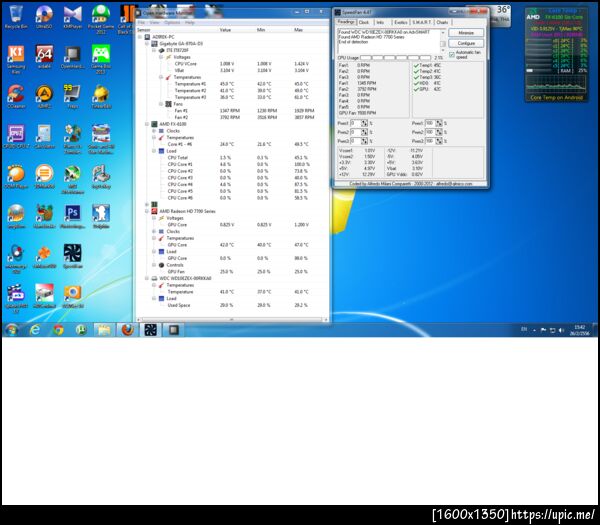Expand Clocks under AMD FX-6100
Viewport: 600px width, 525px height.
pyautogui.click(x=154, y=131)
